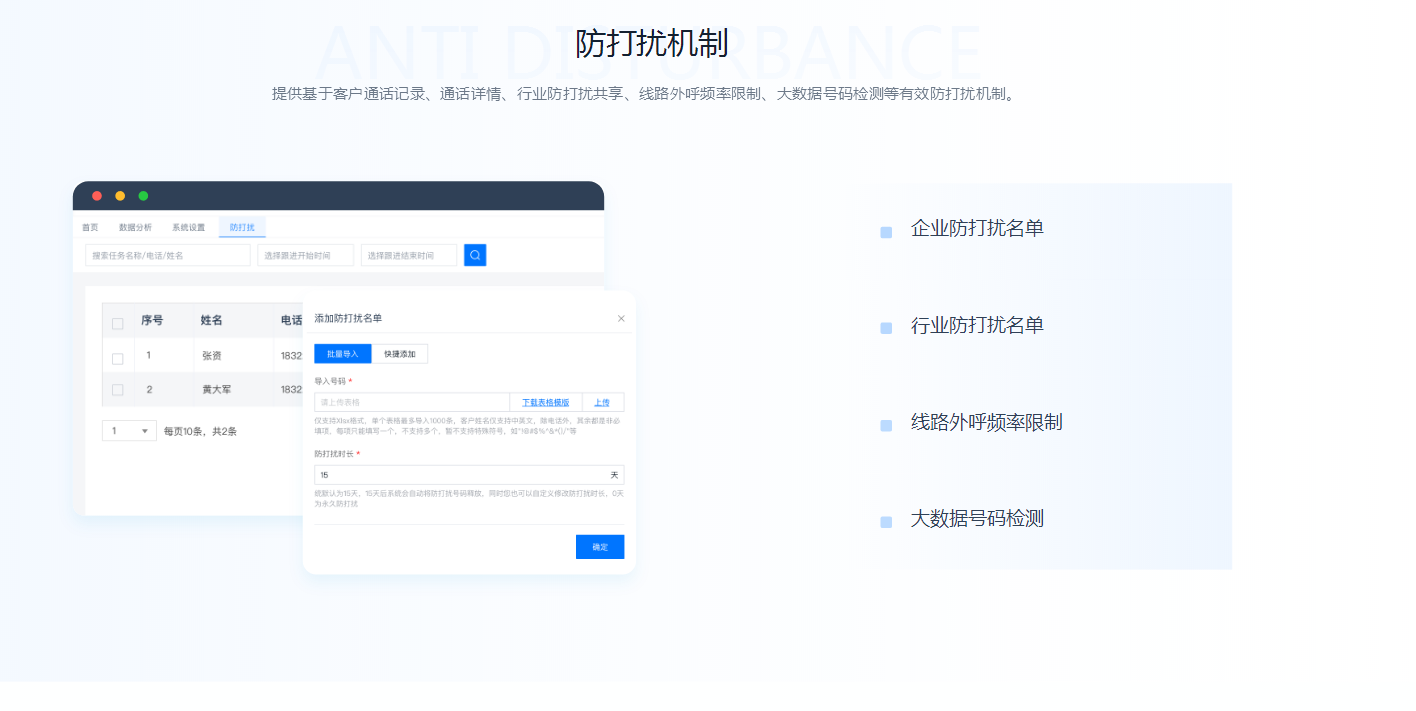Click the blue search magnifier icon
This screenshot has width=1416, height=711.
(475, 255)
